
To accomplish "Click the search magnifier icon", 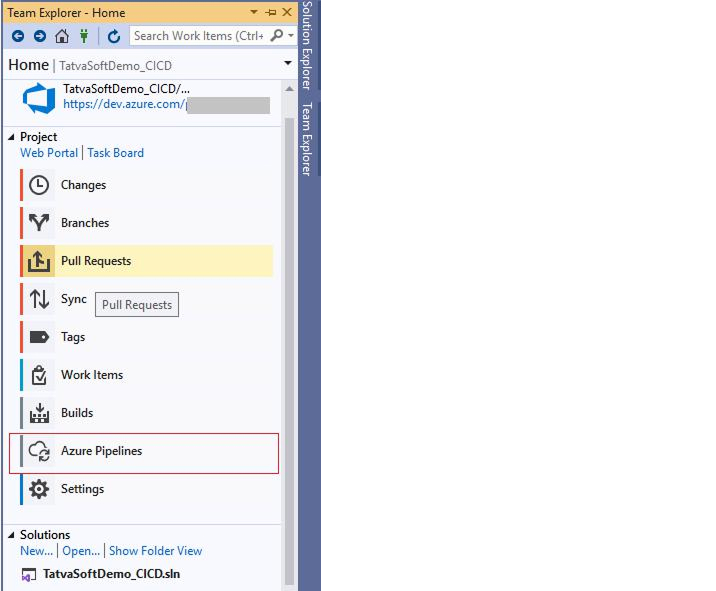I will pyautogui.click(x=277, y=36).
